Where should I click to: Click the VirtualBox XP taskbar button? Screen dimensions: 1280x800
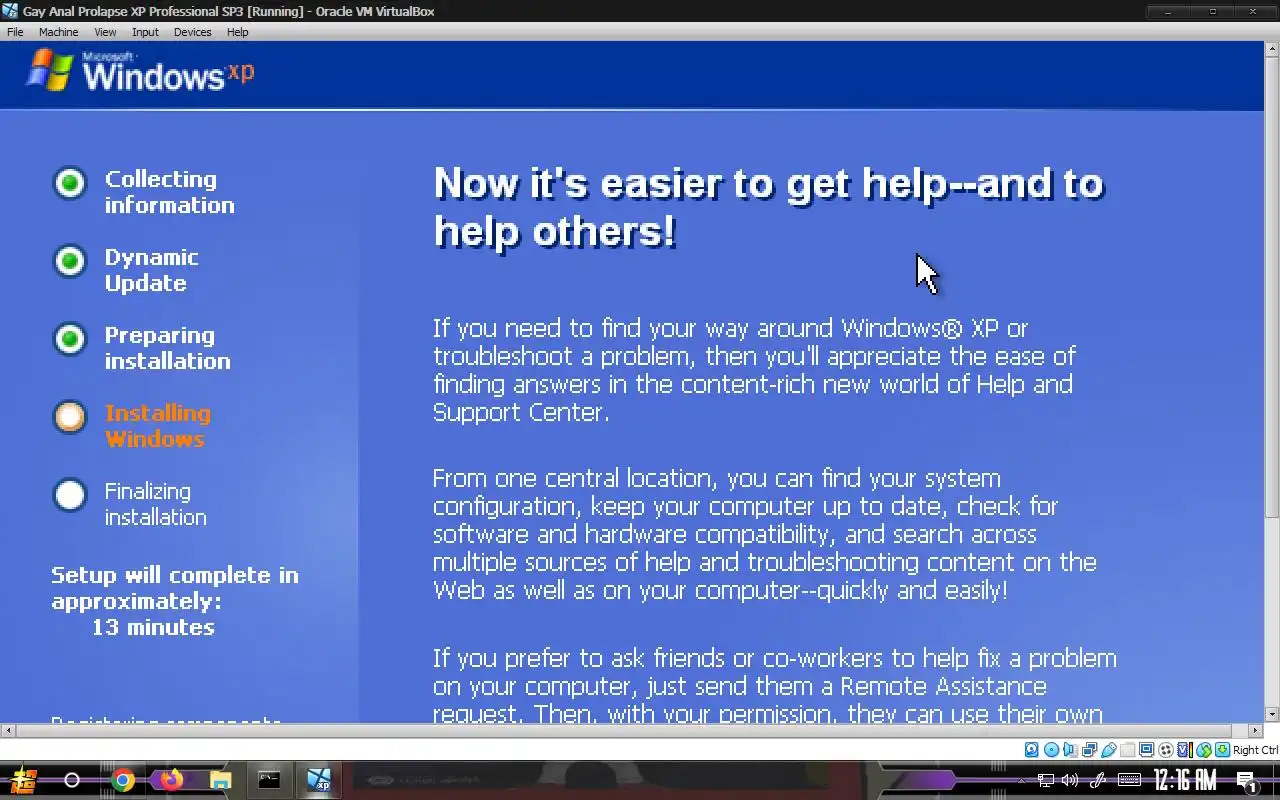319,780
